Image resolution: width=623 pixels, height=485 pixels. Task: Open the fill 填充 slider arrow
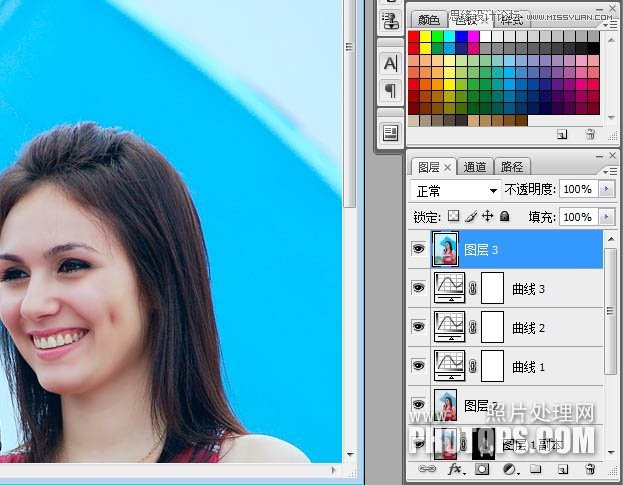(x=607, y=217)
